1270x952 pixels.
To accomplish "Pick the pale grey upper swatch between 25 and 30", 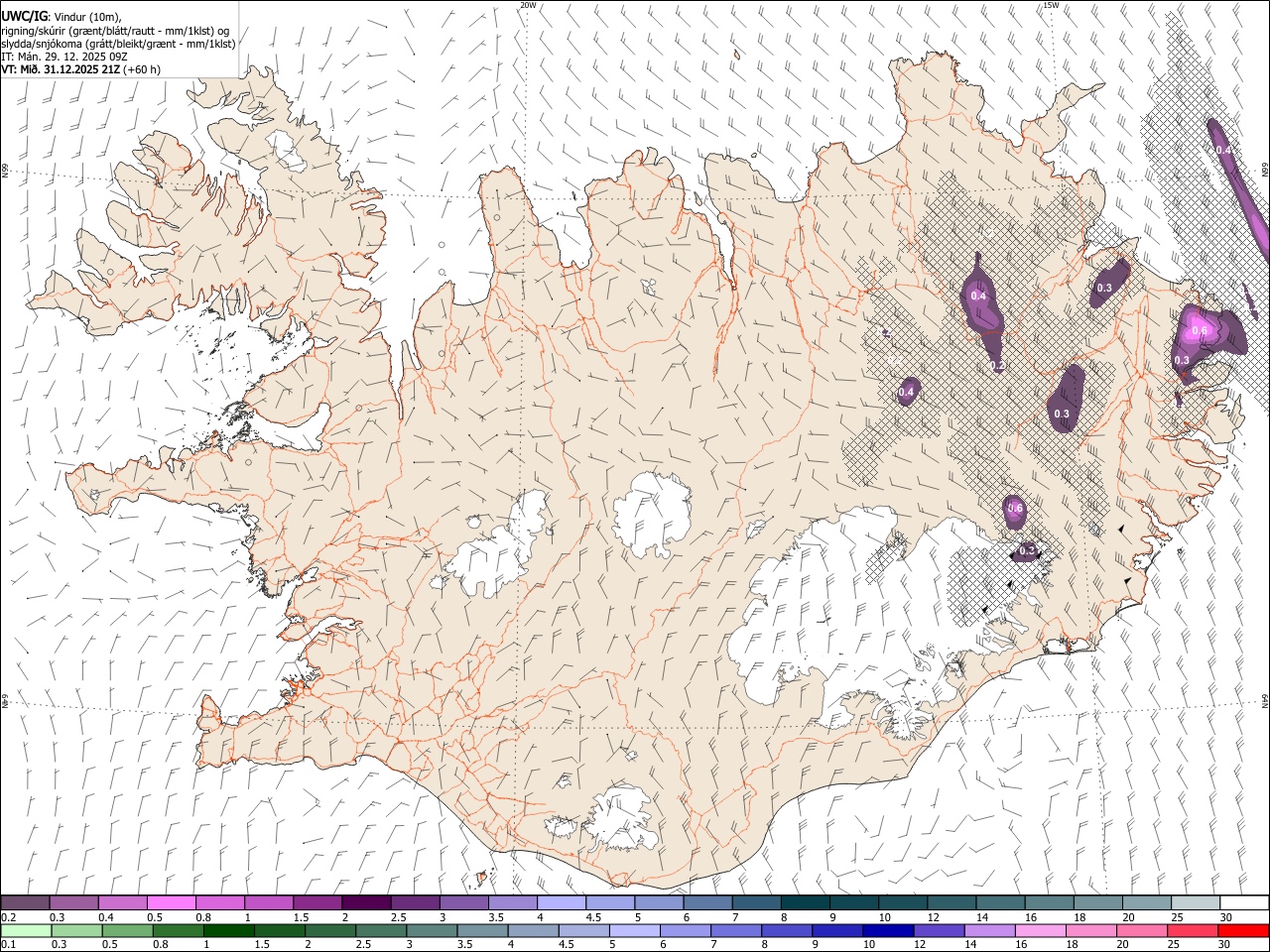I will click(1195, 903).
